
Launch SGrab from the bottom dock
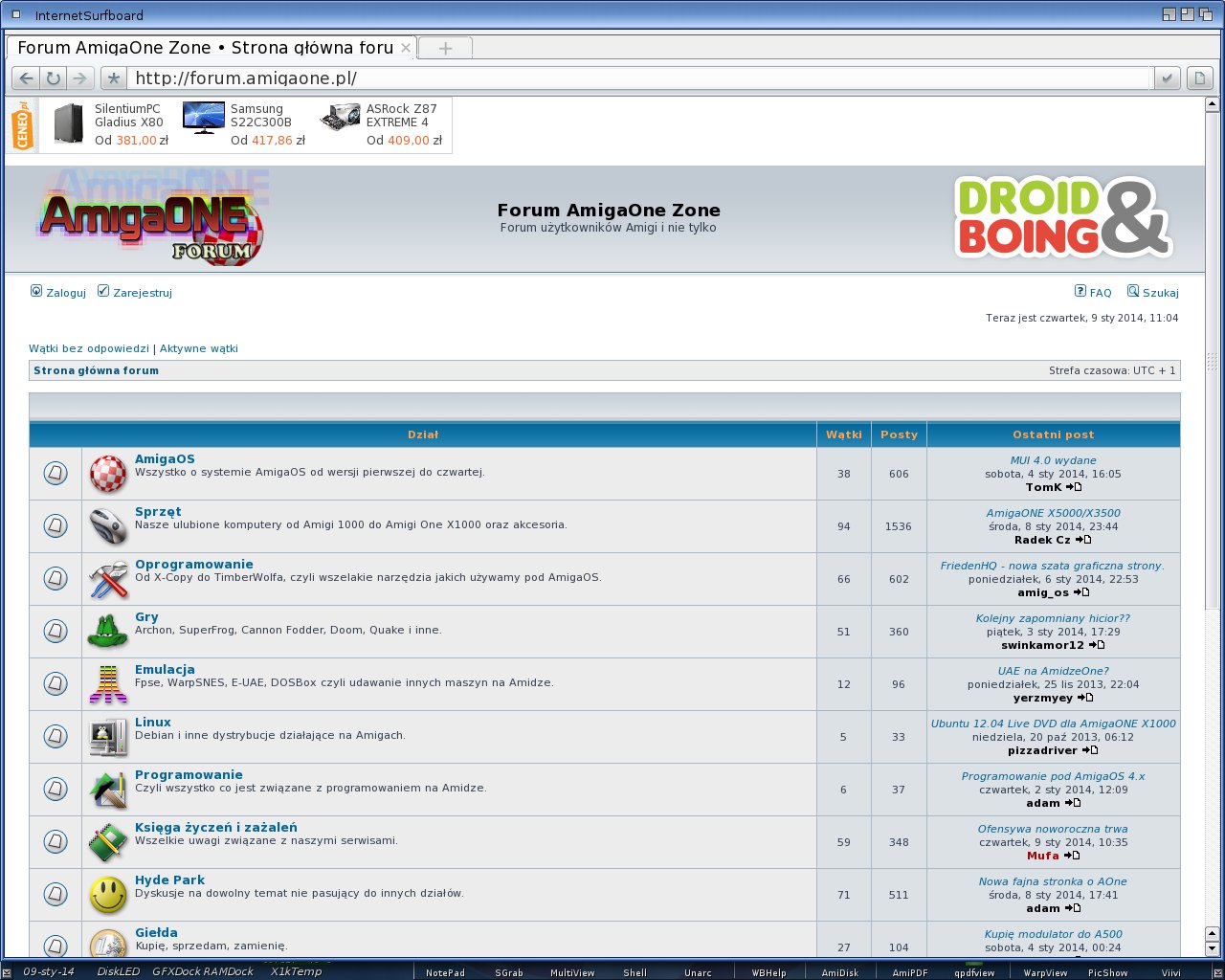pyautogui.click(x=509, y=972)
